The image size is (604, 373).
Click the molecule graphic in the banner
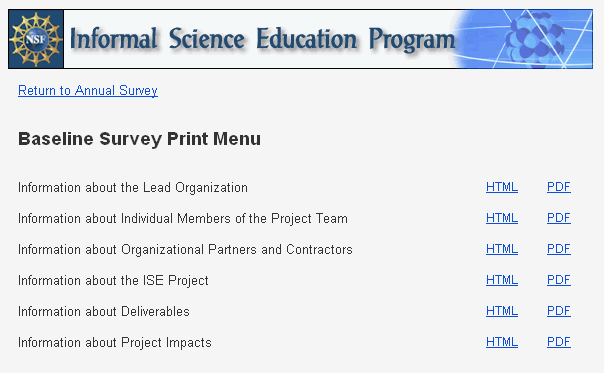point(534,39)
